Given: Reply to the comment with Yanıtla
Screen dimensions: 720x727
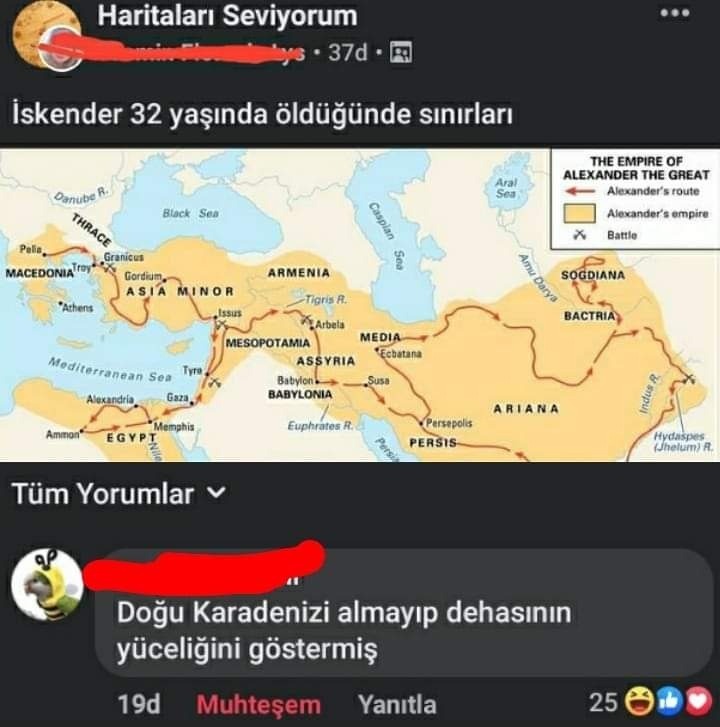Looking at the screenshot, I should coord(397,704).
